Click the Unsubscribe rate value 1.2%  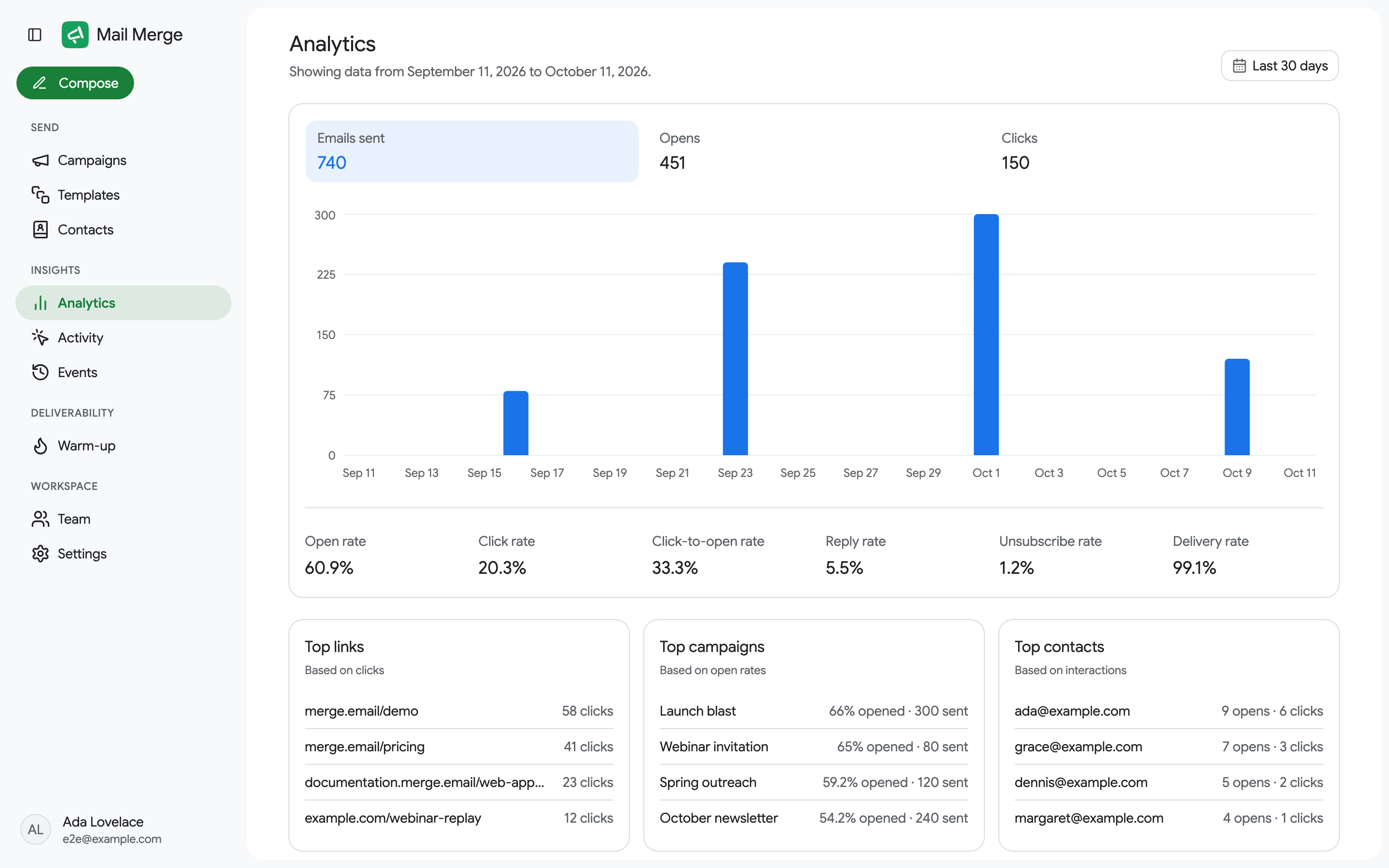(x=1017, y=568)
